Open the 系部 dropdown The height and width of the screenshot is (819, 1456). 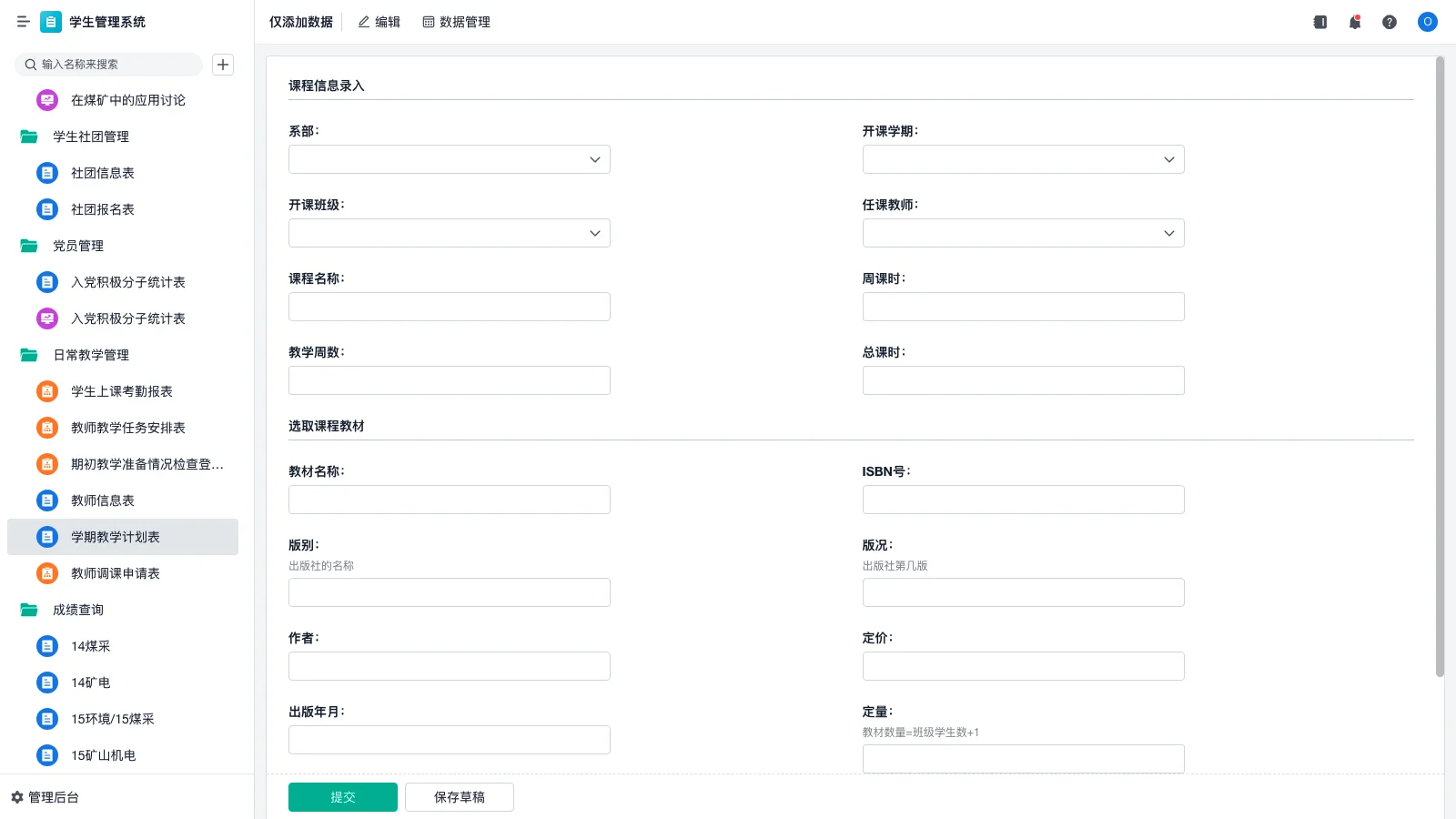tap(449, 158)
